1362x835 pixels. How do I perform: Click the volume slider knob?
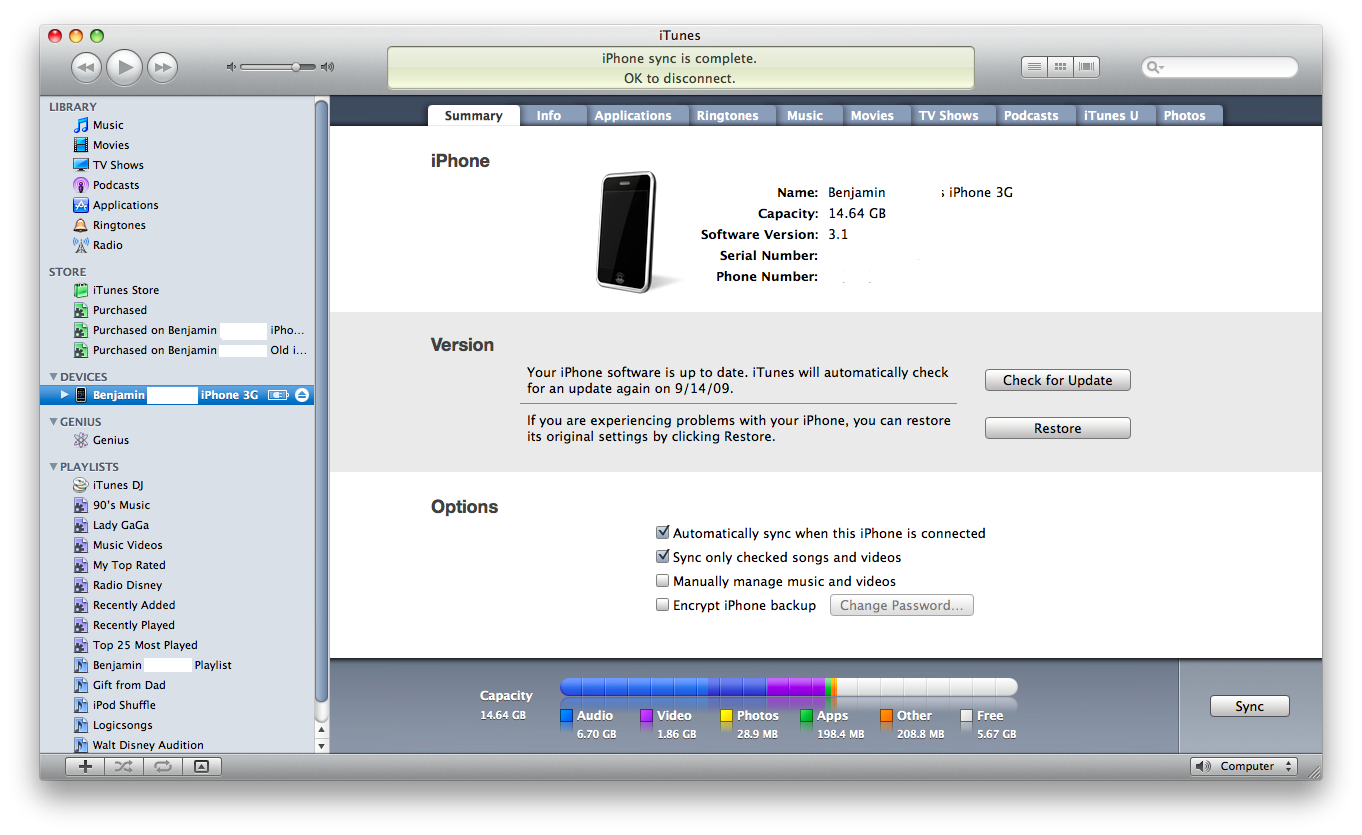pos(296,67)
